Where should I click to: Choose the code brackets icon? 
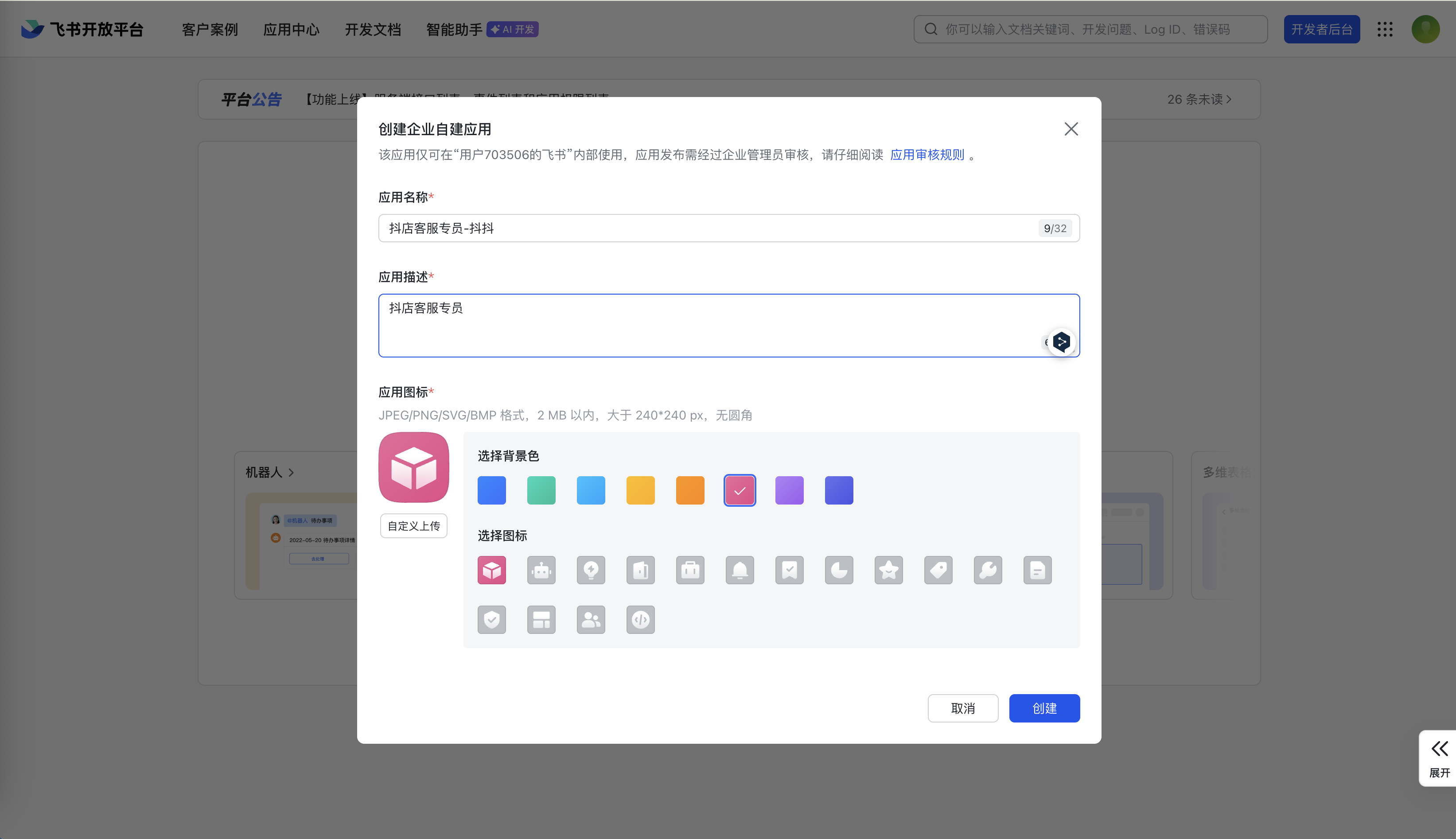point(640,619)
